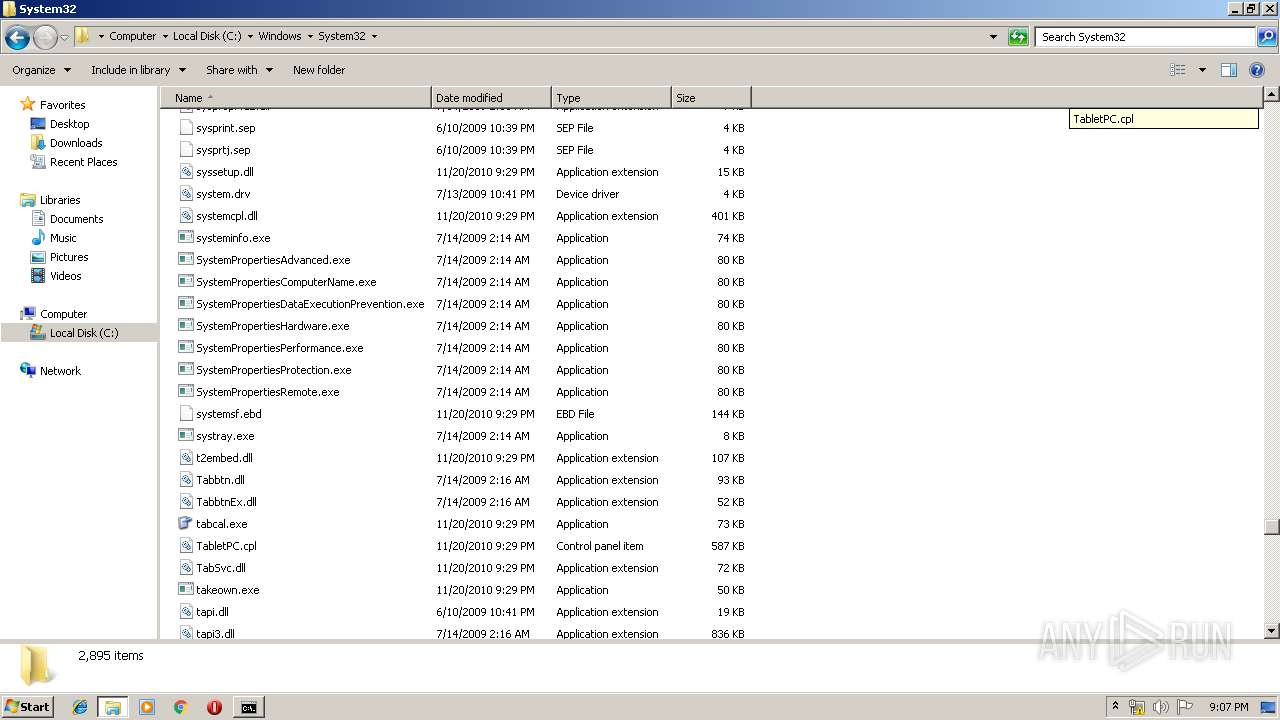Select Recent Places in navigation pane
1280x720 pixels.
(83, 162)
